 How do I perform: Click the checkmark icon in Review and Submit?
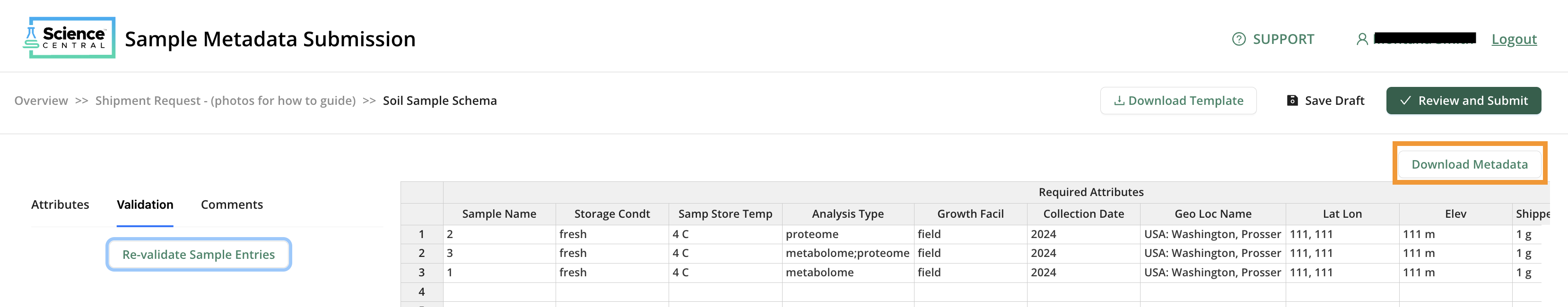[1405, 100]
